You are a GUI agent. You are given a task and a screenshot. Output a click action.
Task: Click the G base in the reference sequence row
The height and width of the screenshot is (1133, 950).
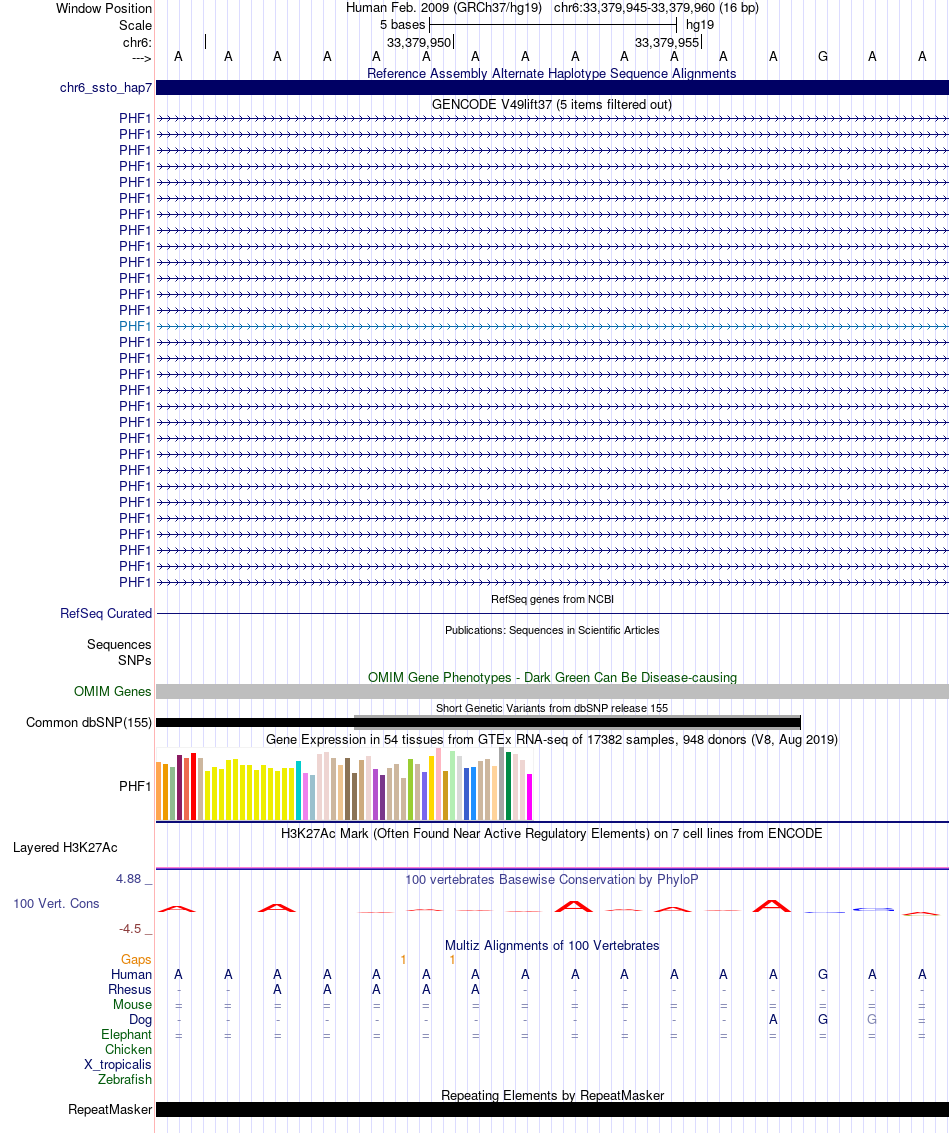(823, 56)
